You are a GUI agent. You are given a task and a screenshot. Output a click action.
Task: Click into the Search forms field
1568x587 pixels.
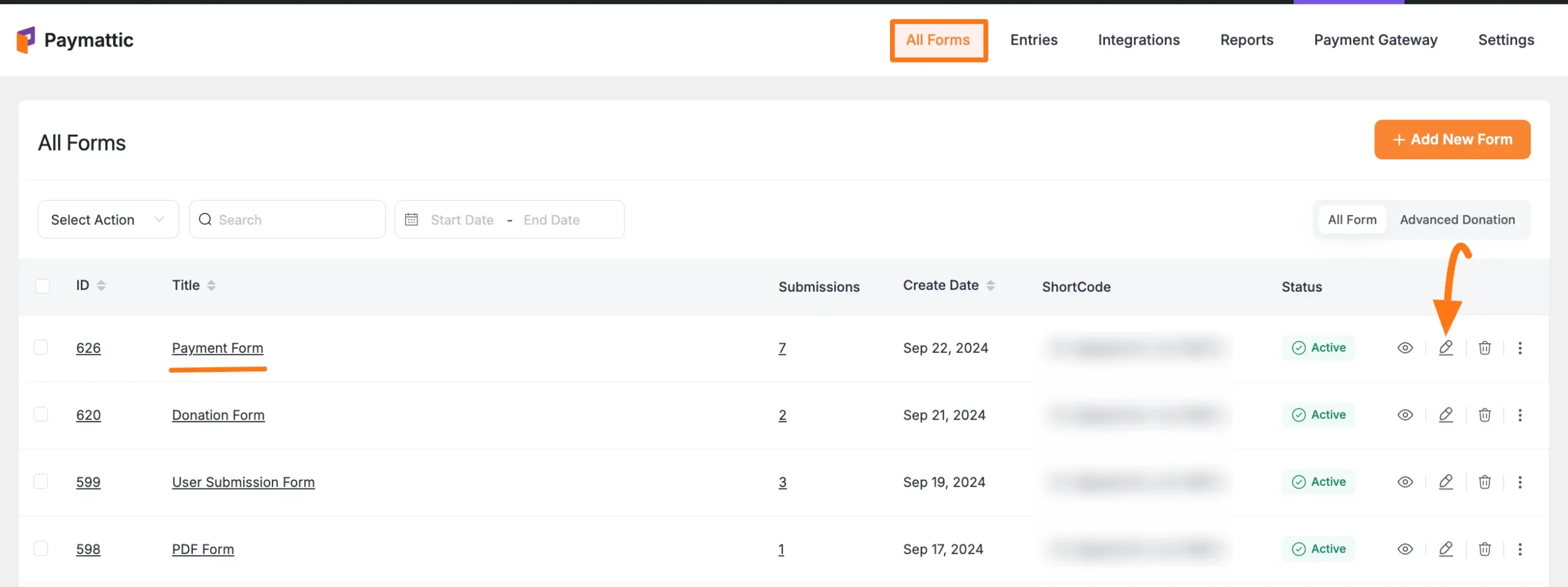[x=297, y=220]
